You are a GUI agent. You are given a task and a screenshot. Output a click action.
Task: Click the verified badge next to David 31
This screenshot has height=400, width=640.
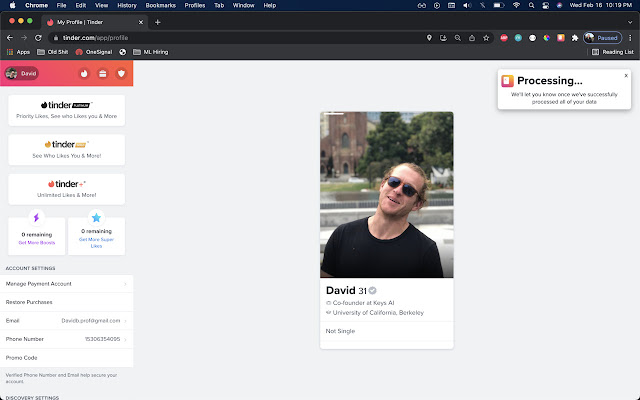click(372, 291)
